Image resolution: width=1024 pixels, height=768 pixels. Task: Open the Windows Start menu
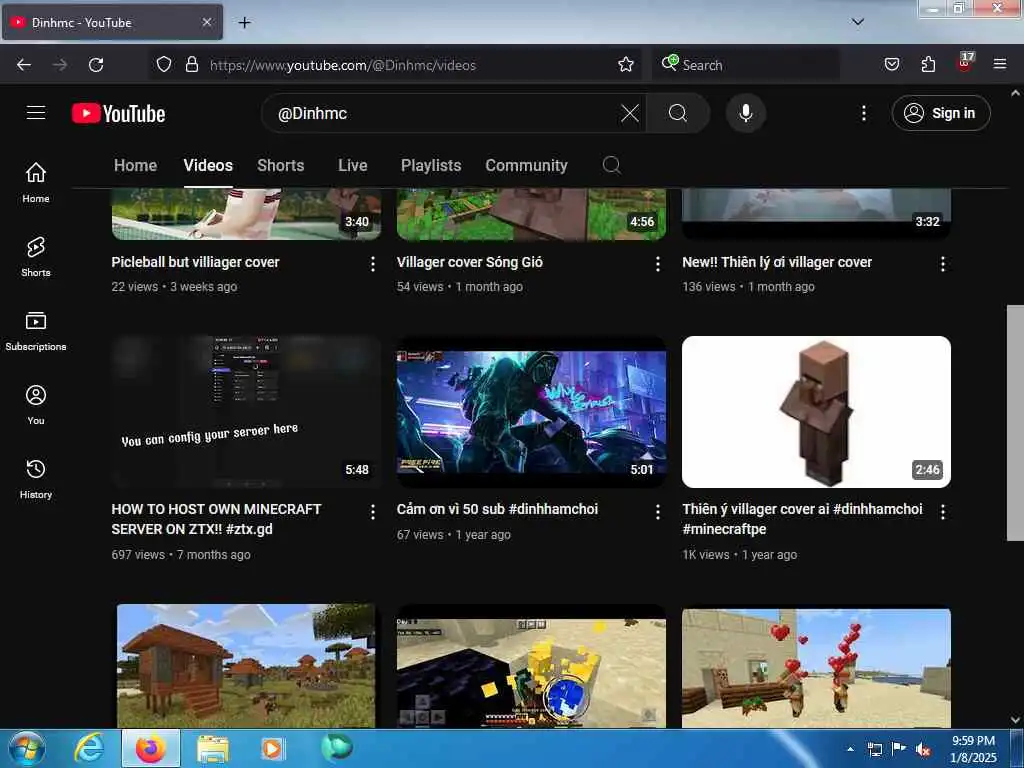[27, 748]
